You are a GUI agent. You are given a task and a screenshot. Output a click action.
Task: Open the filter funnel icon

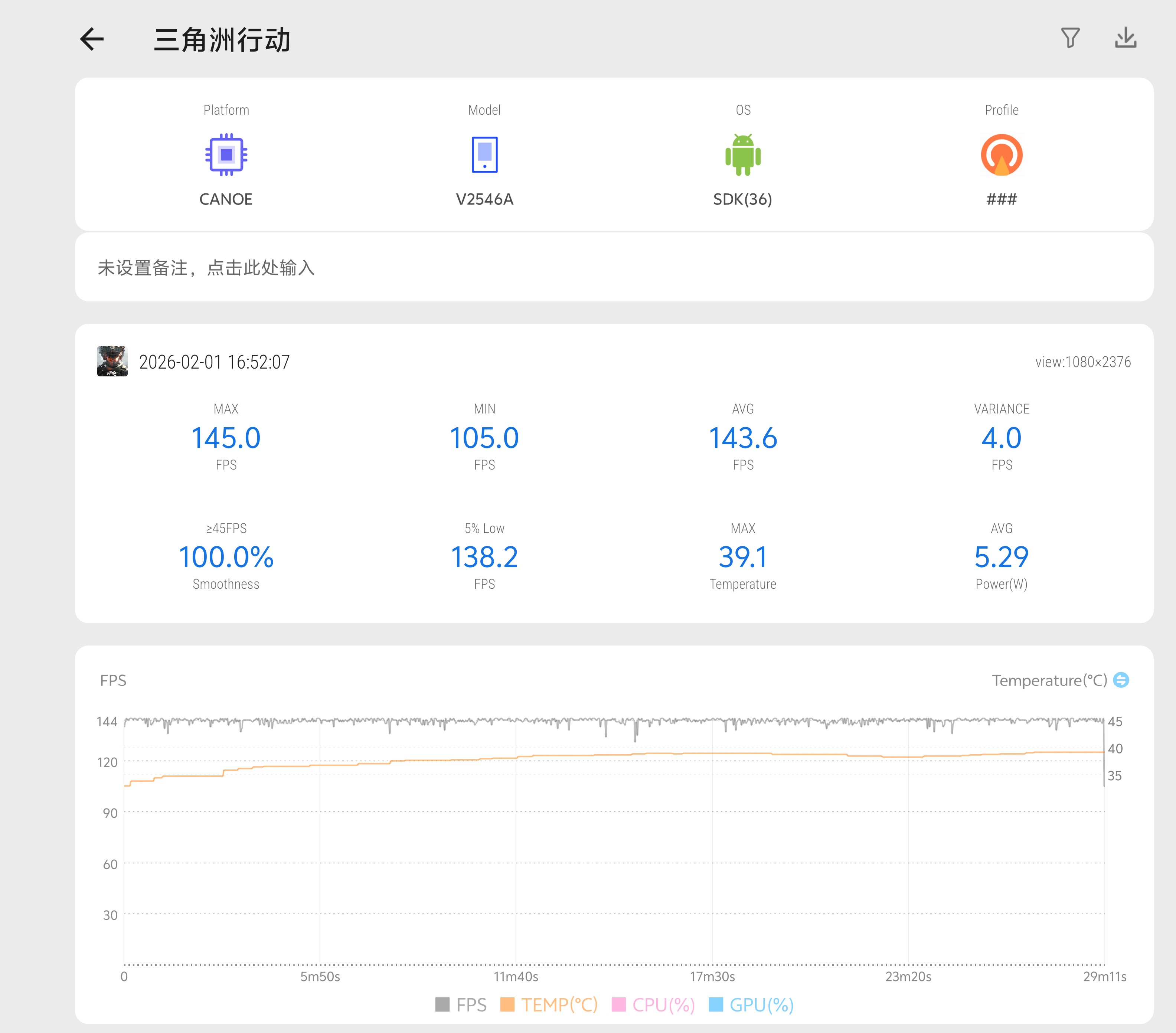(1070, 38)
